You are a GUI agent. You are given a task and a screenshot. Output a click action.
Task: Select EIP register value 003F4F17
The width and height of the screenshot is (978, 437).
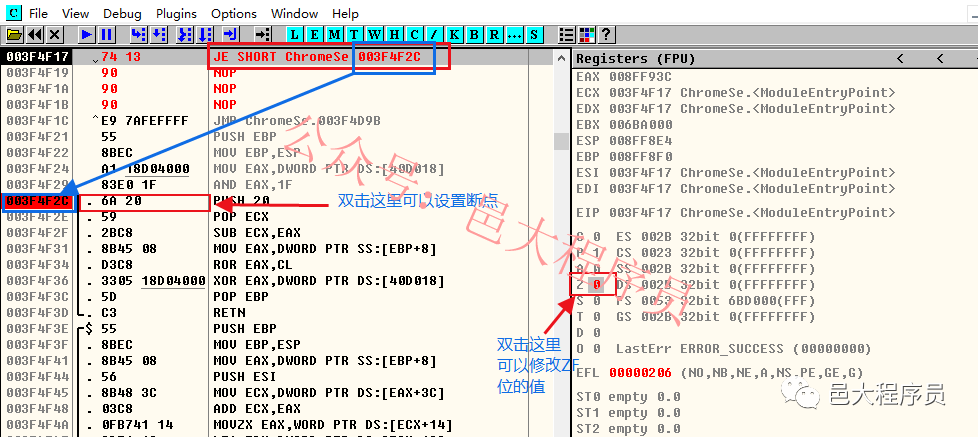click(x=641, y=213)
